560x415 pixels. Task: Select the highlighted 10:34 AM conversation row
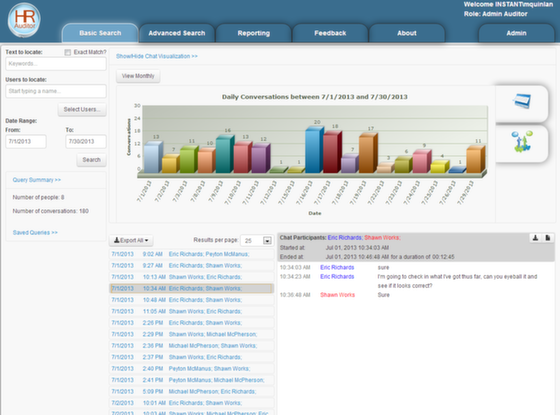point(192,289)
